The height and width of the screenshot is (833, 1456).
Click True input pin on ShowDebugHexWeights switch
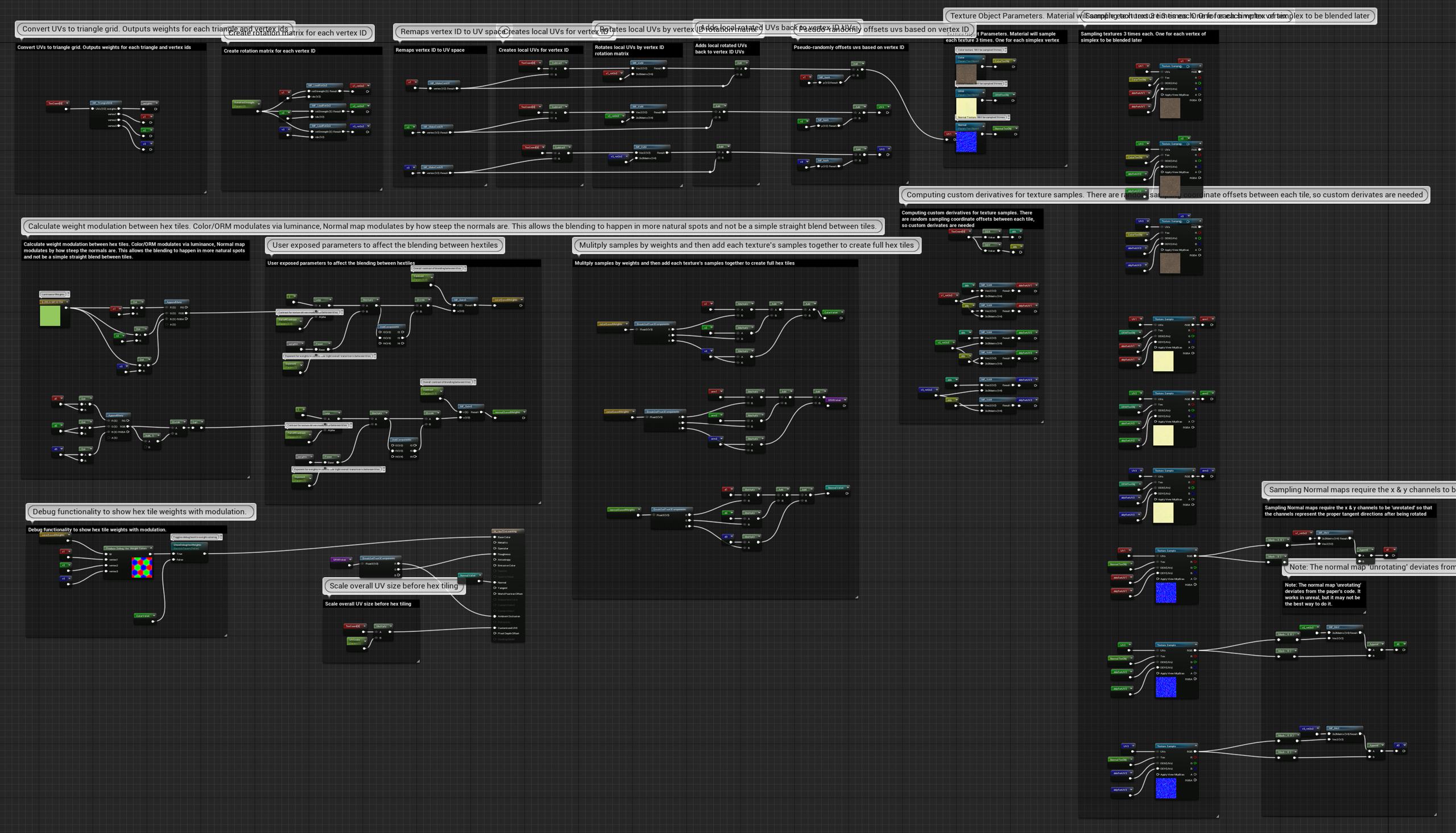pos(175,554)
